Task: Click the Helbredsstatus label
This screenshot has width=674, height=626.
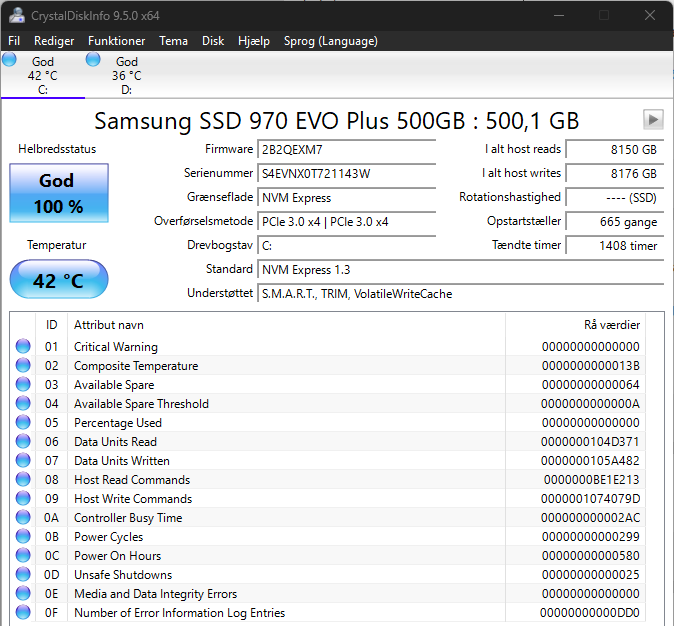Action: [57, 149]
